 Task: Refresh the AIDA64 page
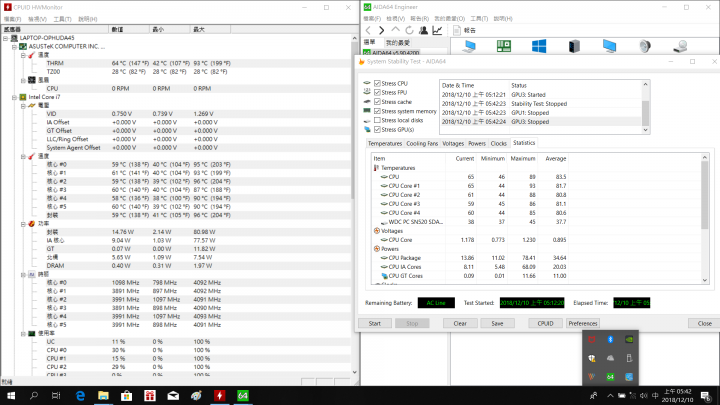(409, 30)
